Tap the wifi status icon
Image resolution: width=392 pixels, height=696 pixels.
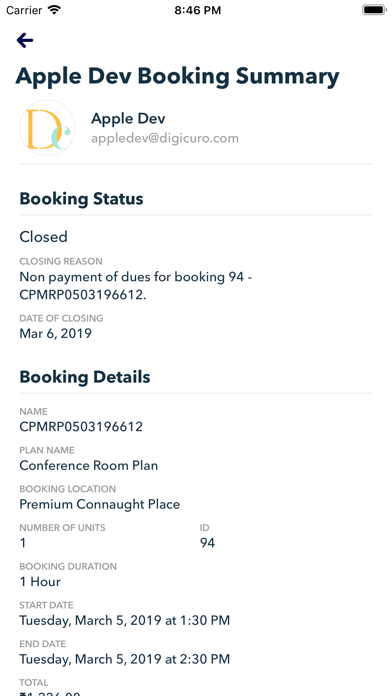(x=55, y=10)
